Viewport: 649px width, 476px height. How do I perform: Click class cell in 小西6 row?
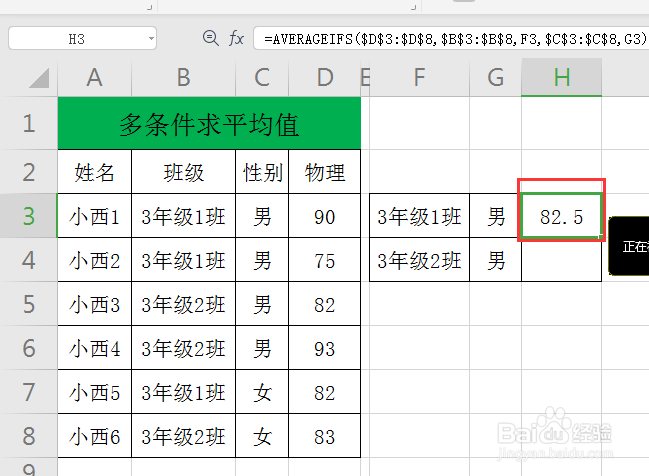[183, 435]
